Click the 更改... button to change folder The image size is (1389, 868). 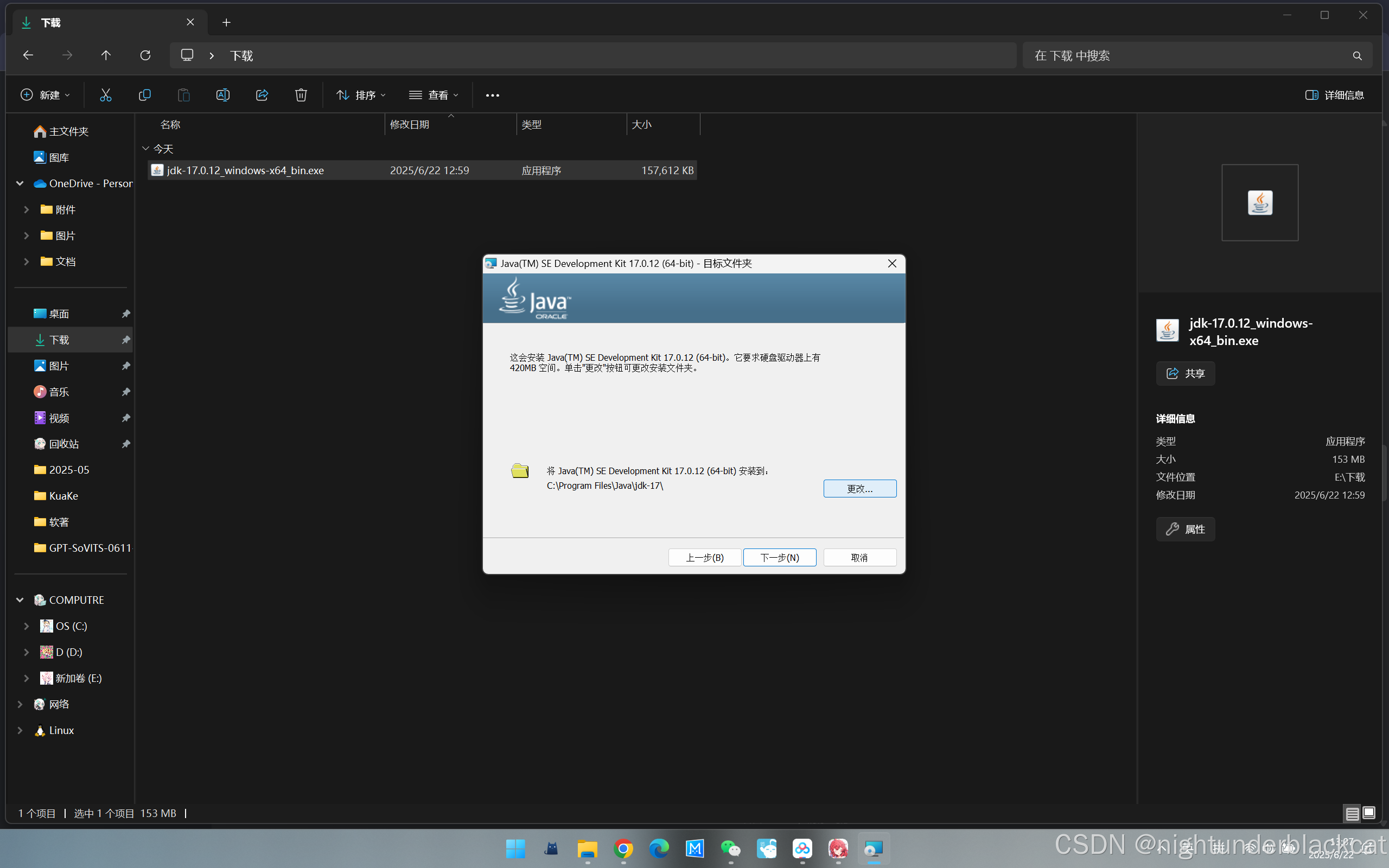859,489
